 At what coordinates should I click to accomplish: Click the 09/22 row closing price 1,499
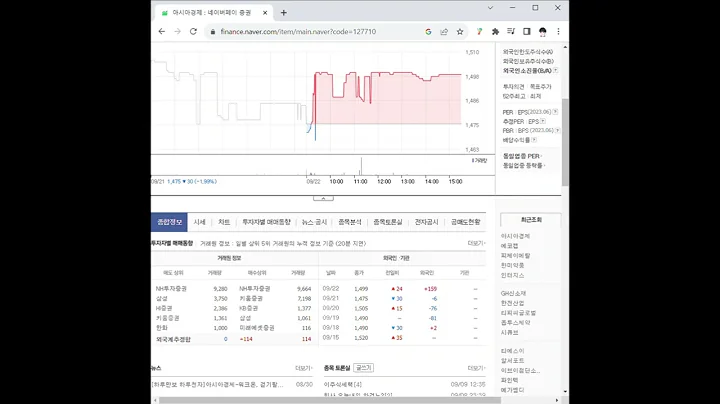pos(361,289)
